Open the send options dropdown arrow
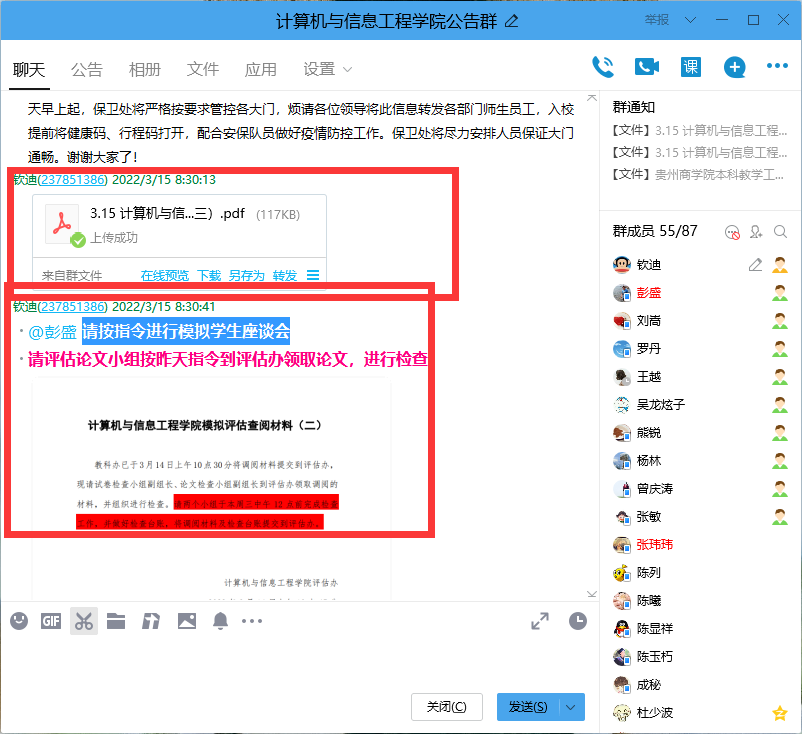Image resolution: width=802 pixels, height=734 pixels. 567,707
